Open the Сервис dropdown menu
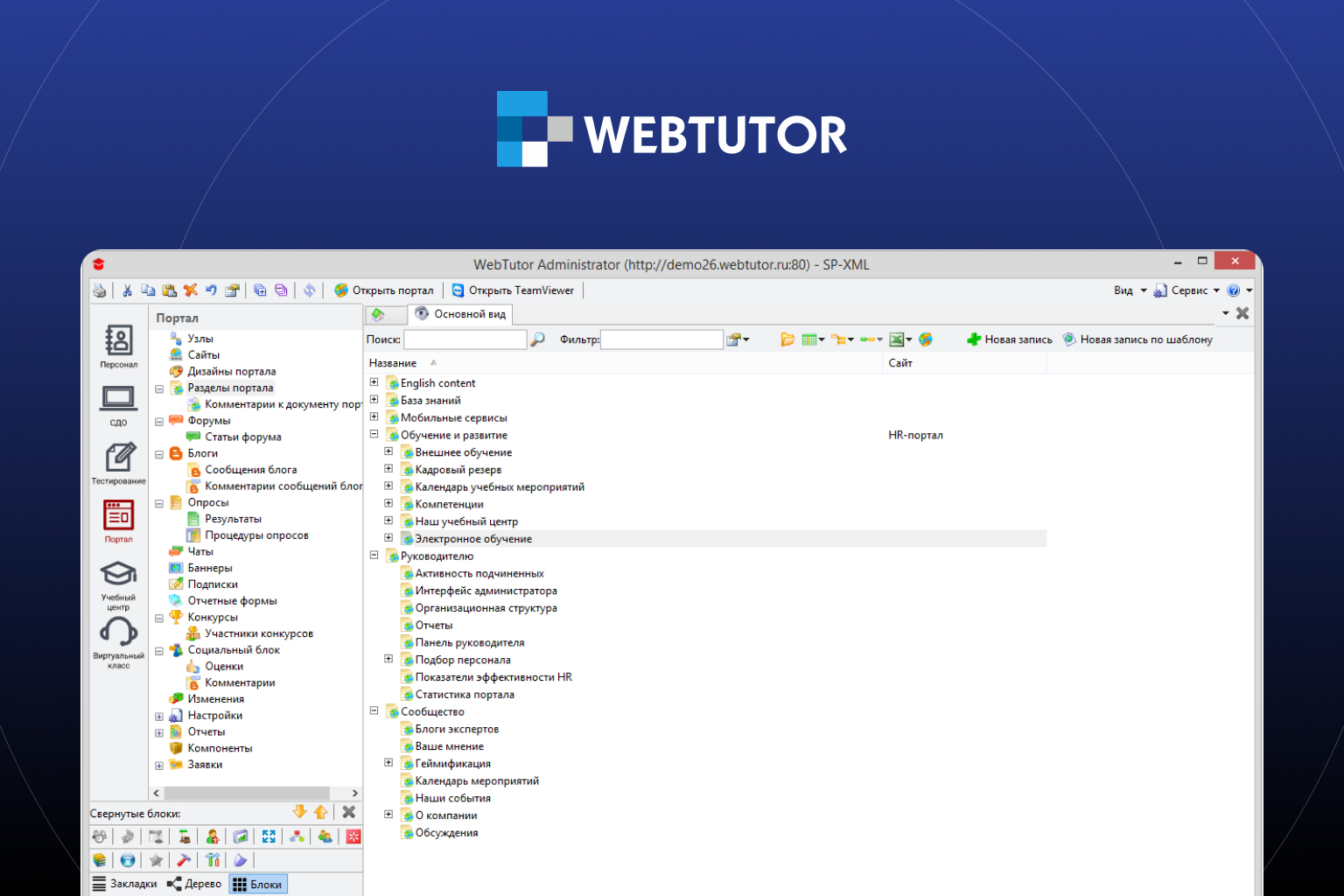 pyautogui.click(x=1186, y=290)
